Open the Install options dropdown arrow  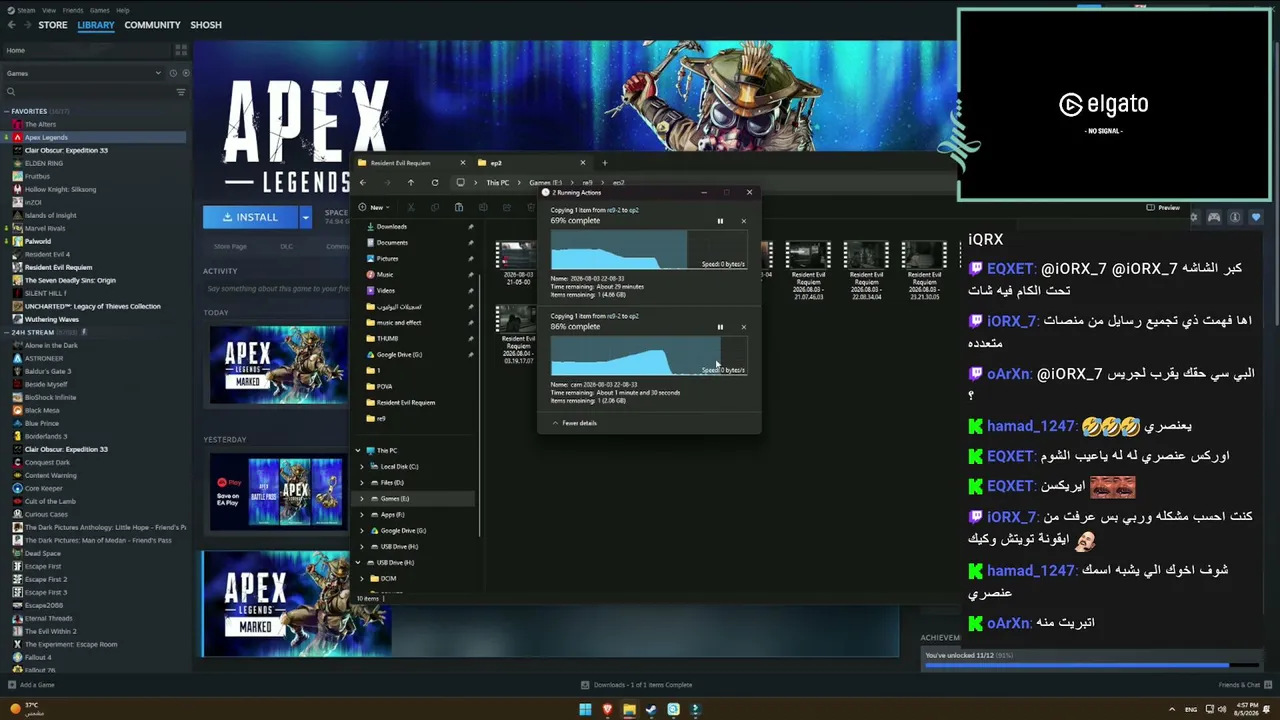[305, 217]
